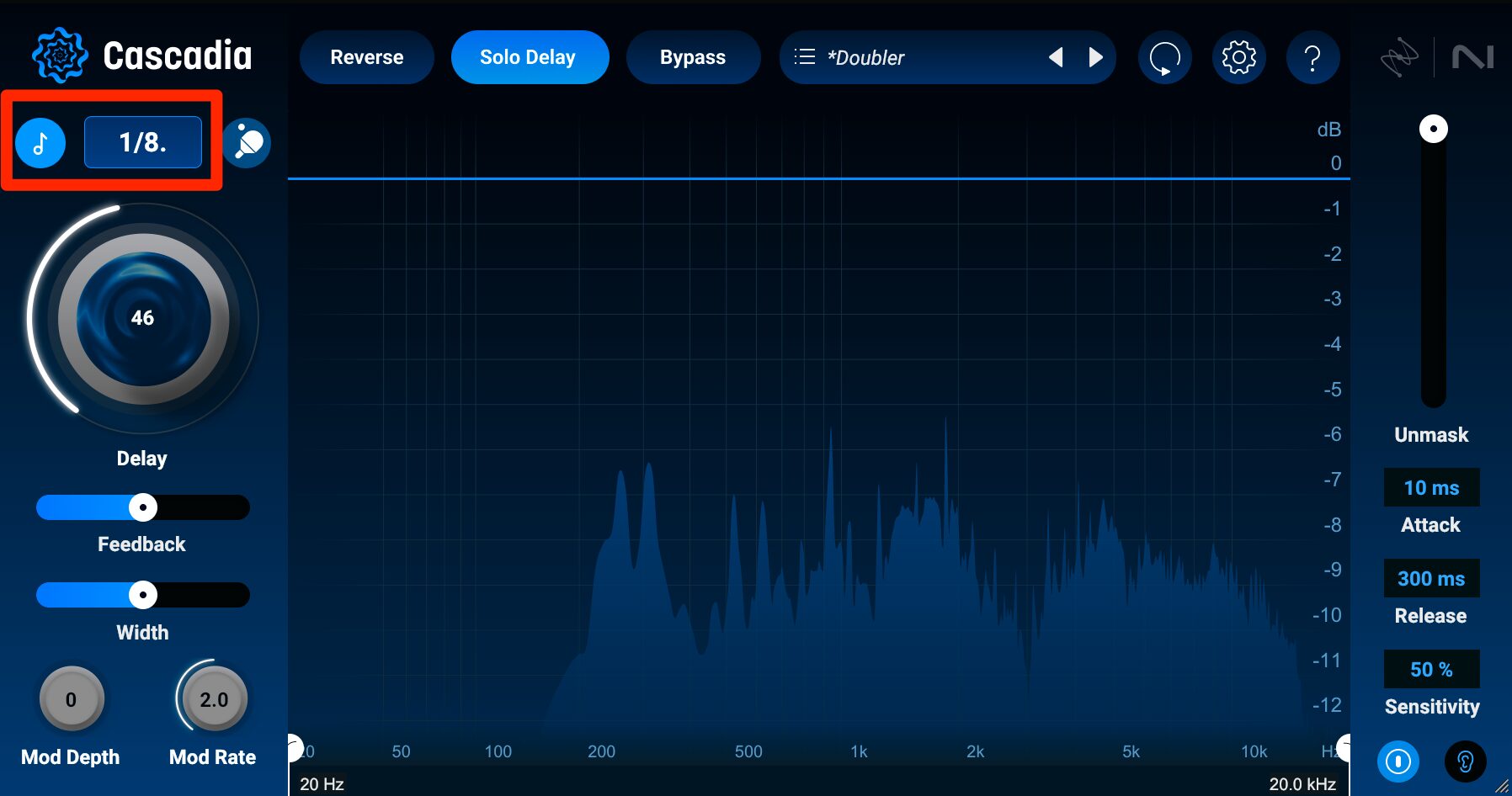Click the Delay knob showing 46
This screenshot has width=1512, height=796.
click(x=143, y=318)
